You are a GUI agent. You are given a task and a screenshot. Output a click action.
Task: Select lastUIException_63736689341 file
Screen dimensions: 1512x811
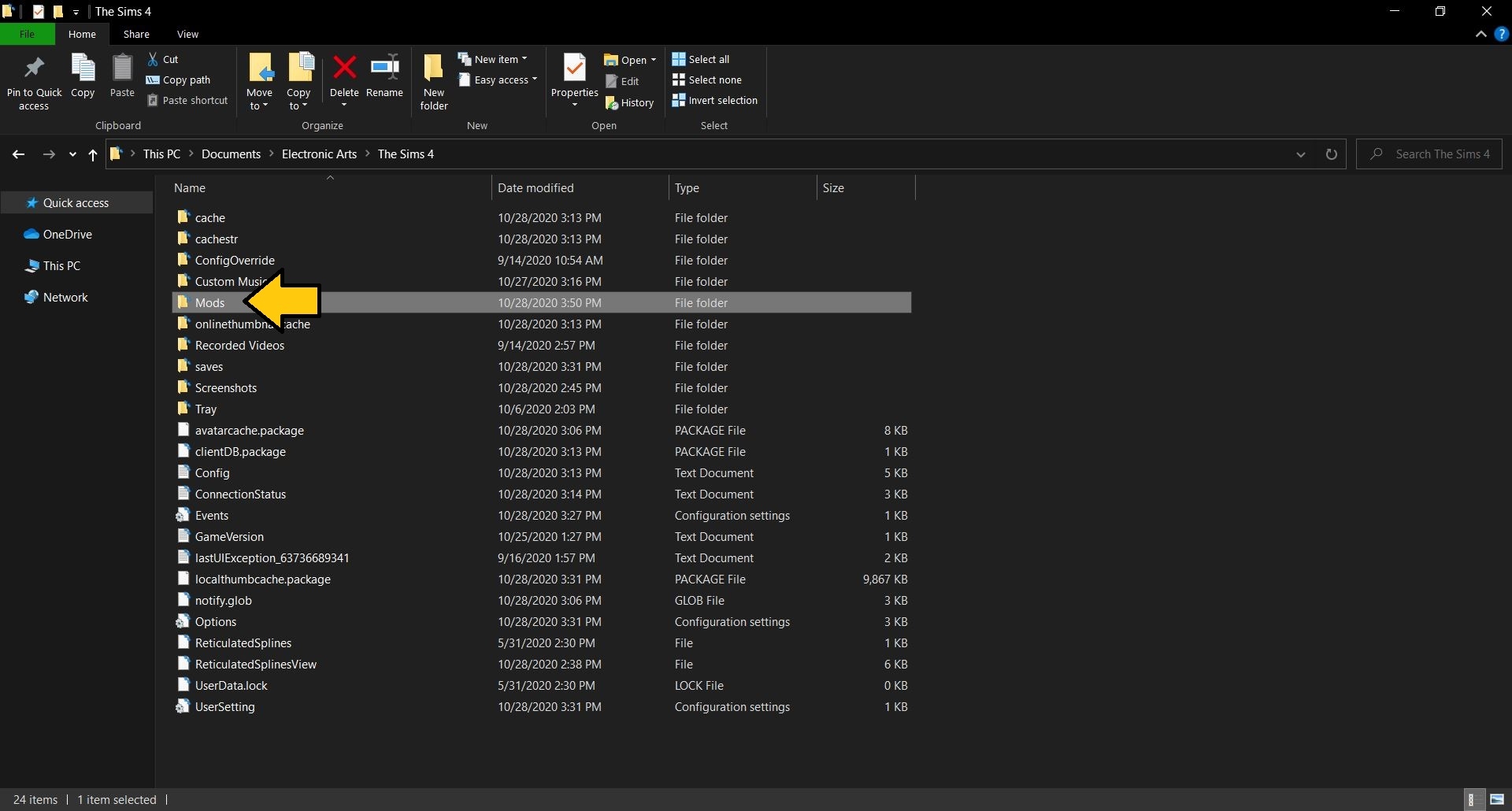pyautogui.click(x=541, y=557)
